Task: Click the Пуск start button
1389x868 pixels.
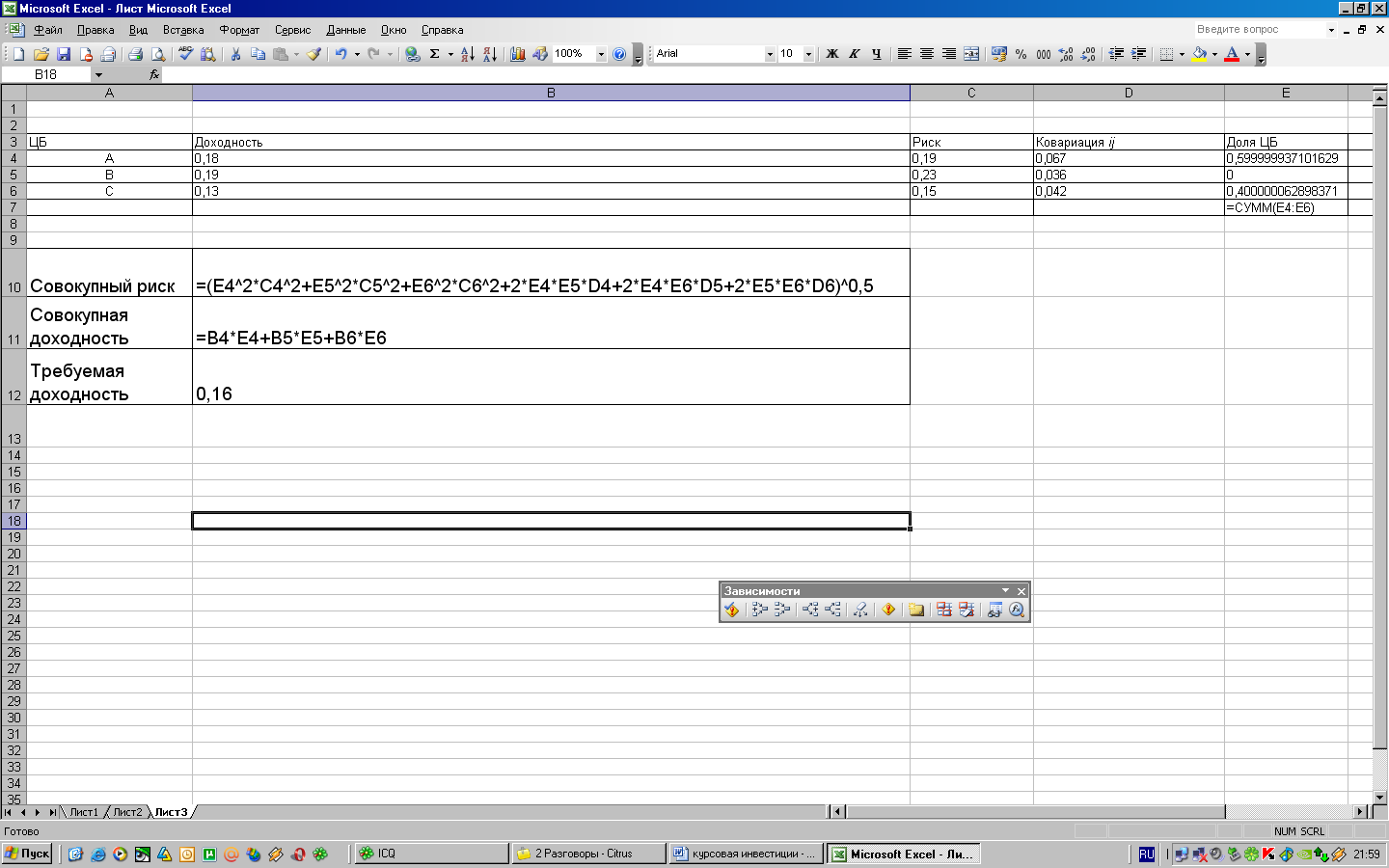Action: tap(27, 854)
